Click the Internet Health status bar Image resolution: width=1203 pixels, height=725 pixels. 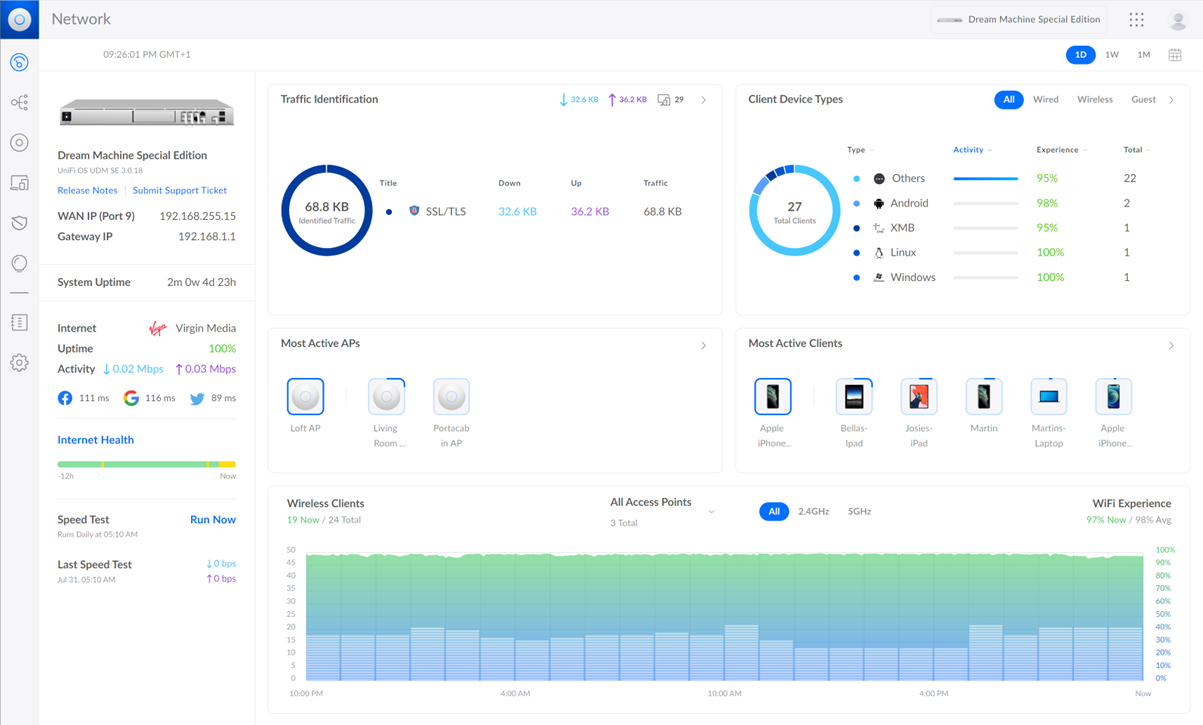(146, 463)
